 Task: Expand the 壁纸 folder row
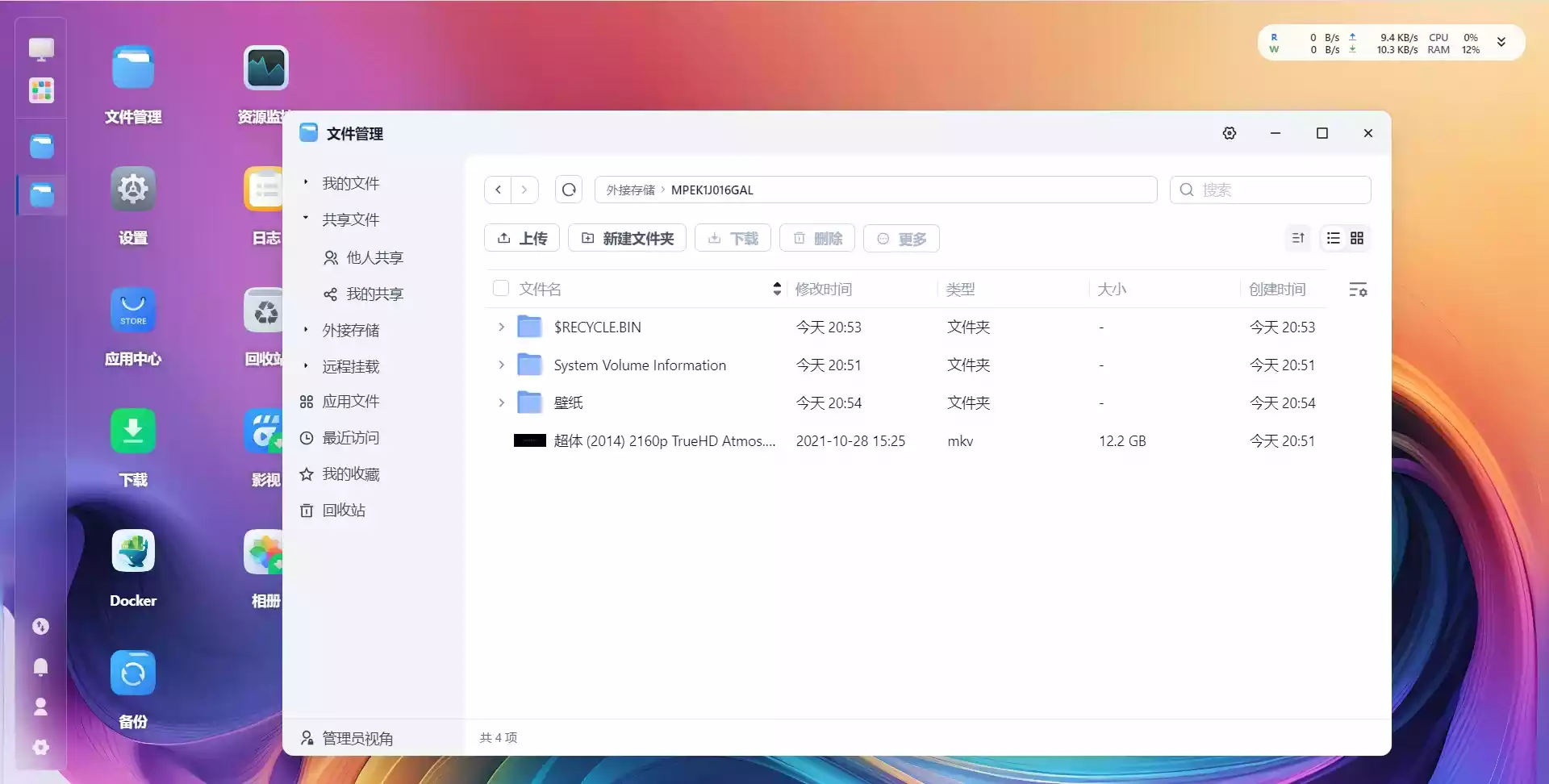(501, 403)
